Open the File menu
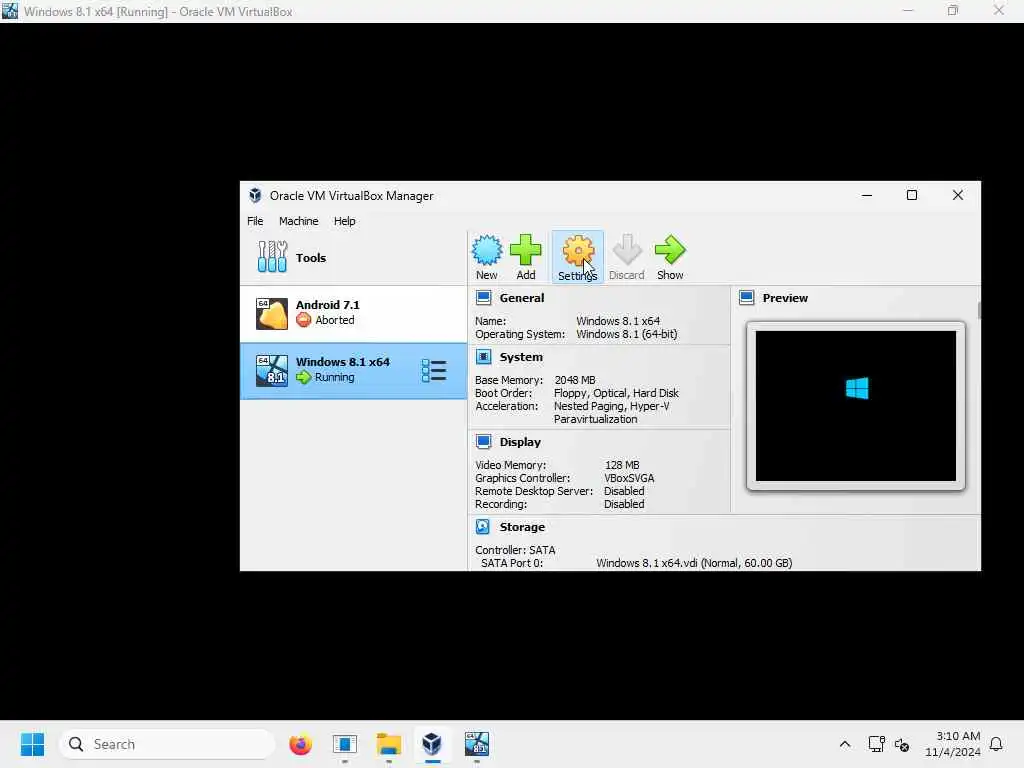The image size is (1024, 768). [x=255, y=221]
